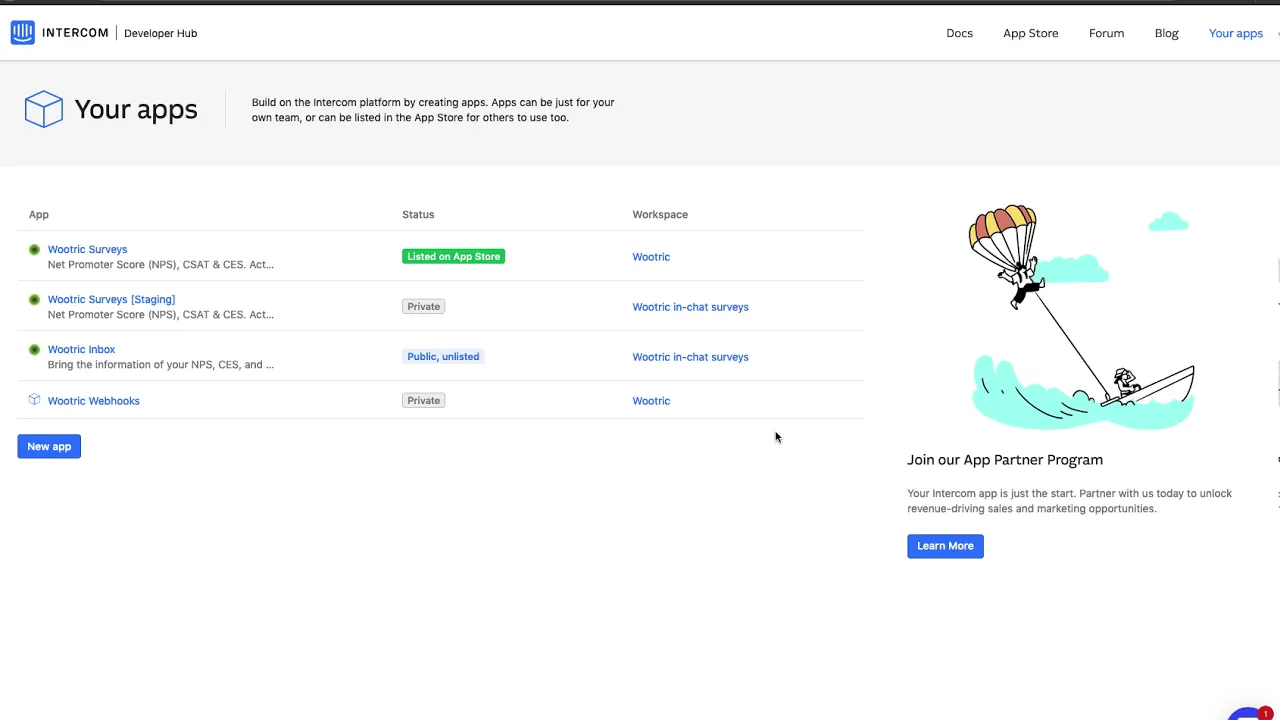The height and width of the screenshot is (720, 1280).
Task: Open the workspace link in the Wootric Inbox row
Action: (690, 357)
